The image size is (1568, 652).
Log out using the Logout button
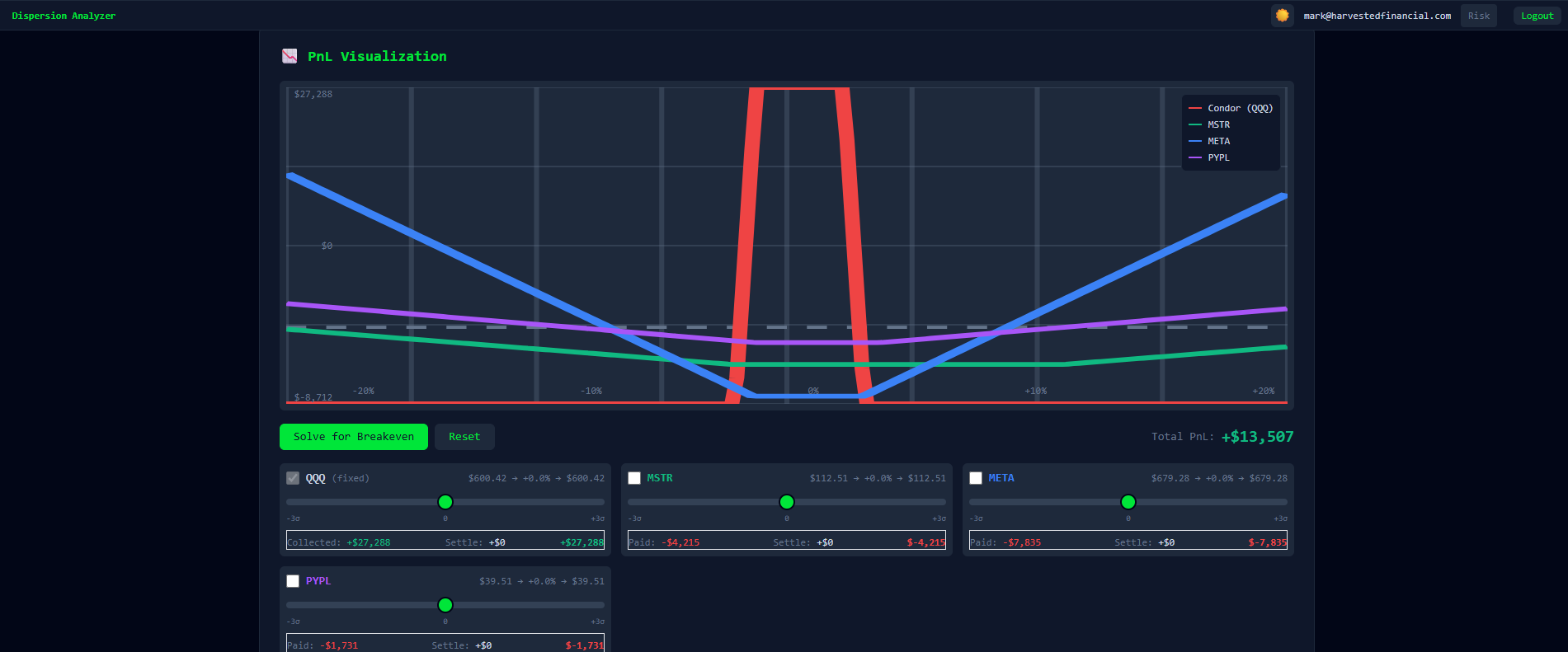tap(1537, 16)
